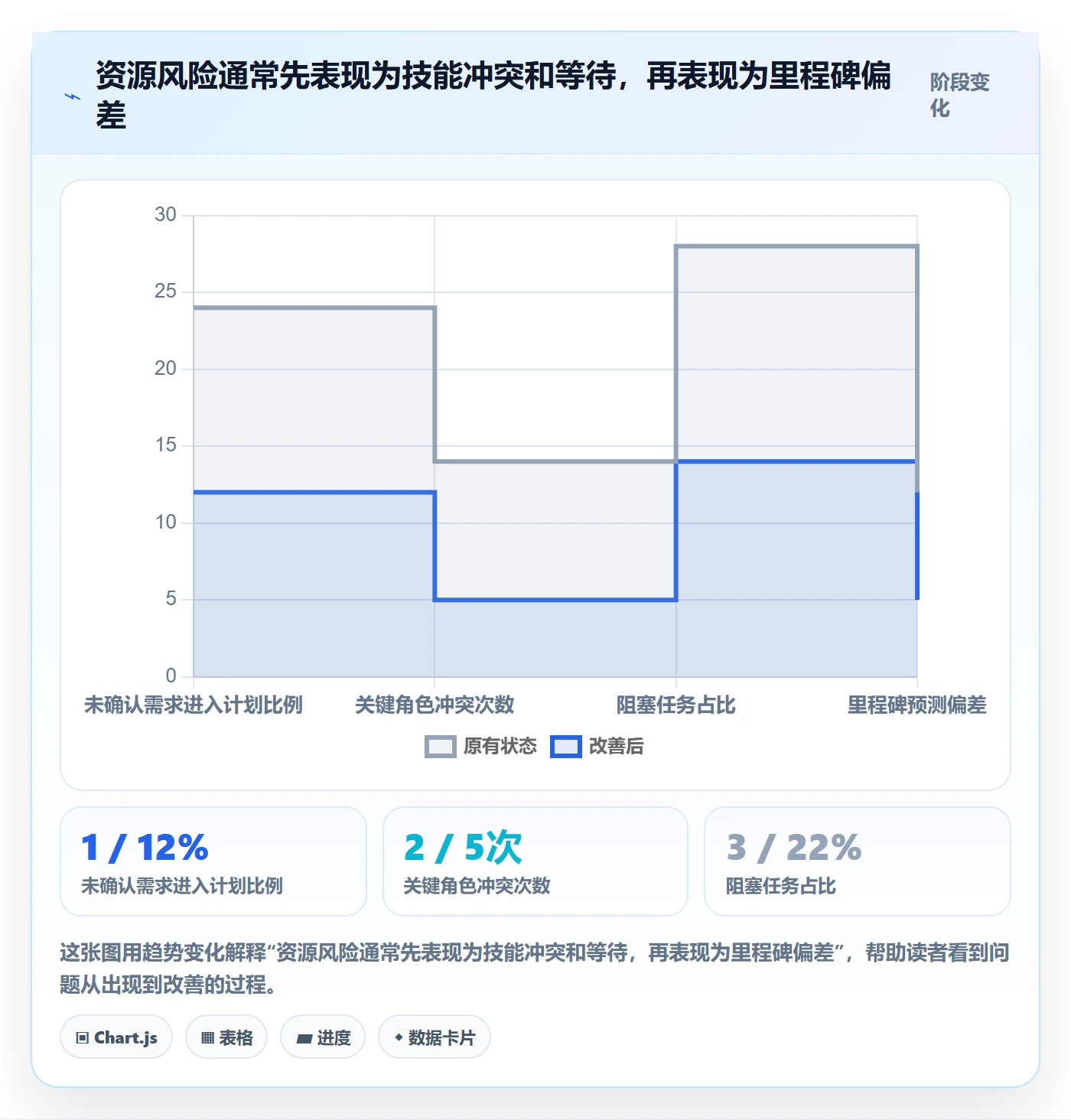Click the Chart.js tag icon
Screen dimensions: 1071x1120
pyautogui.click(x=83, y=1038)
